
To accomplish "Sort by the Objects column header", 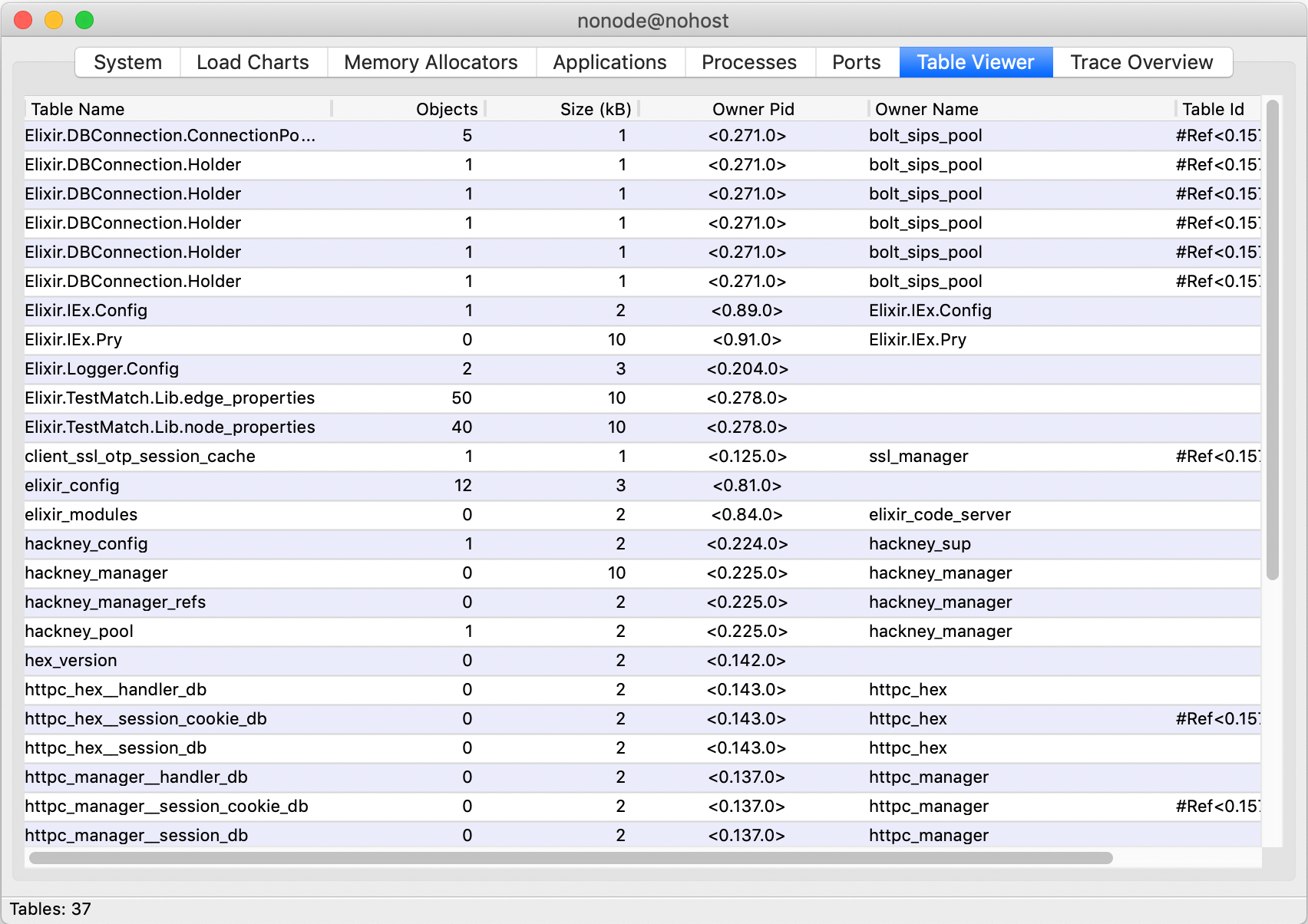I will [x=446, y=109].
